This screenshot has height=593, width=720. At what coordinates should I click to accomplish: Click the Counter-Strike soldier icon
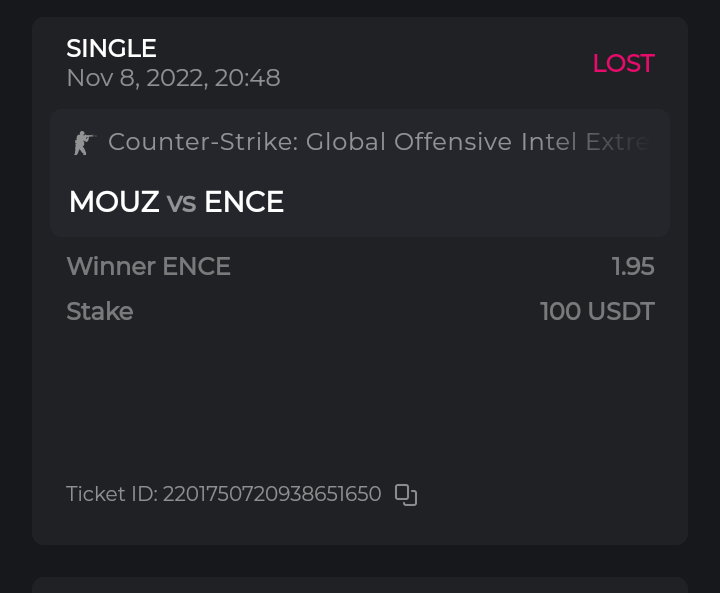coord(82,143)
